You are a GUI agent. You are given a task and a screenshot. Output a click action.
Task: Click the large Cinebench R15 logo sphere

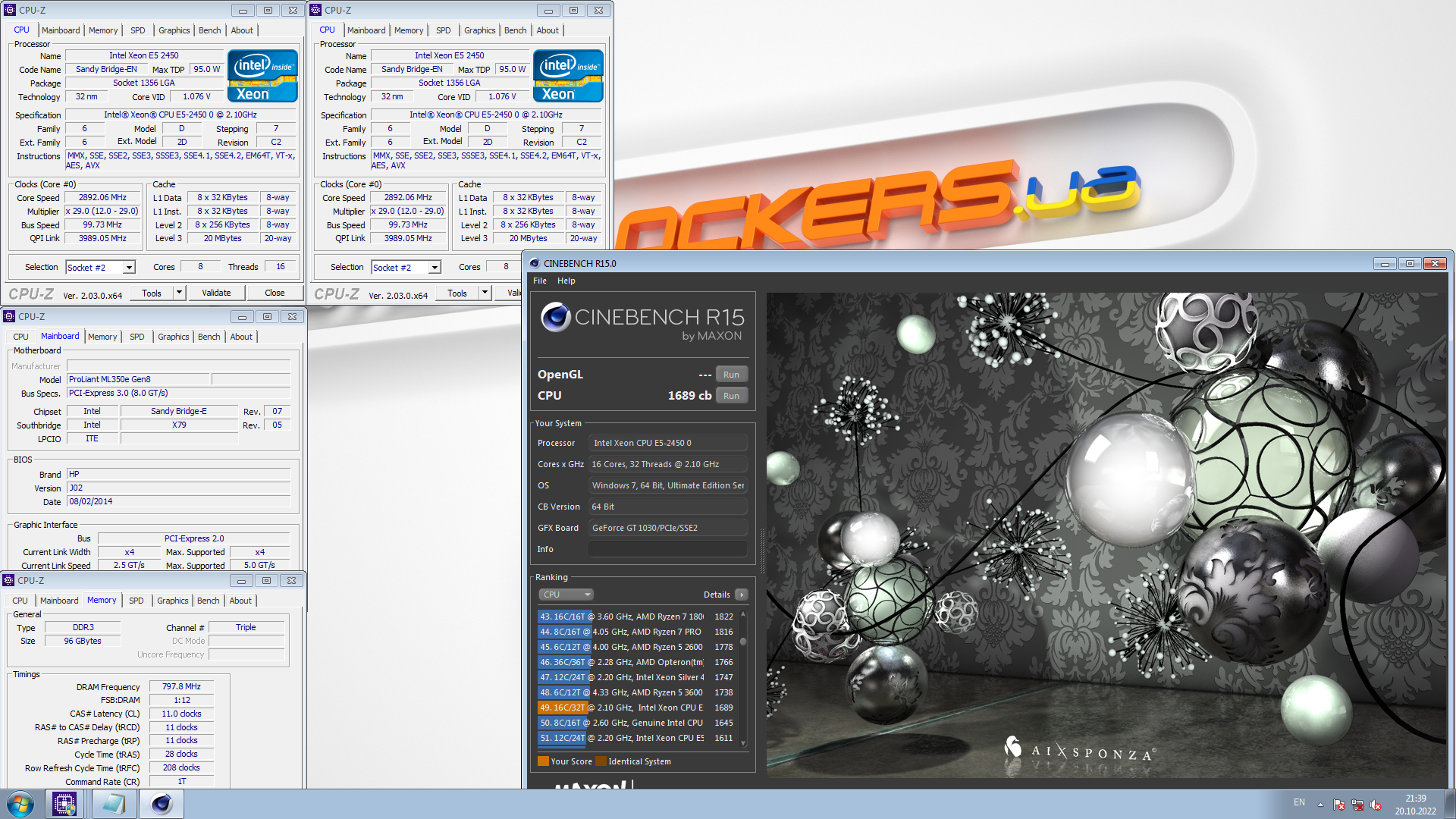(556, 317)
